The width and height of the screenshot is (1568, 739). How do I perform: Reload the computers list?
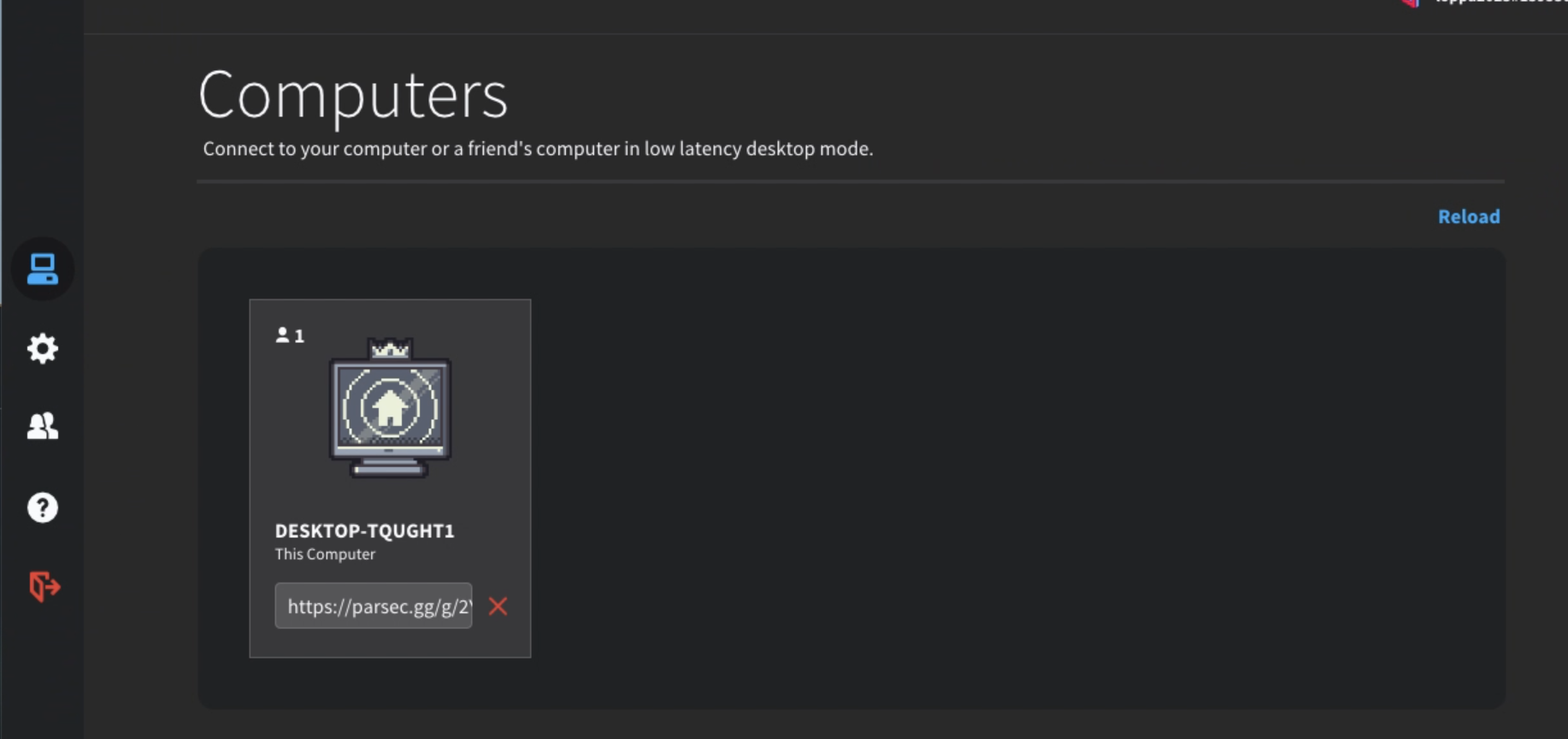(1468, 216)
